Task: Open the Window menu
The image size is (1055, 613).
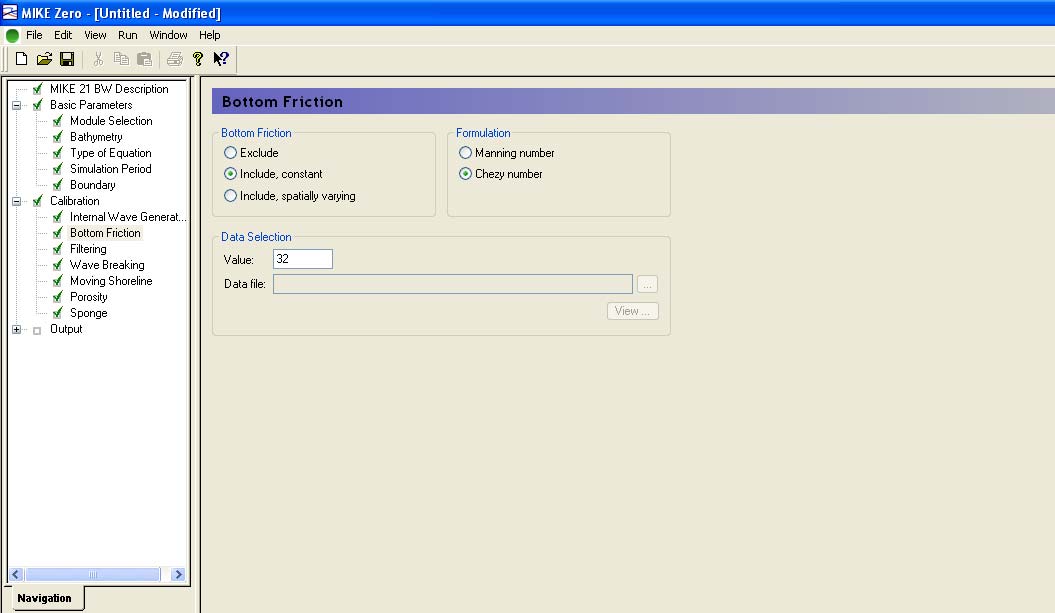Action: coord(168,35)
